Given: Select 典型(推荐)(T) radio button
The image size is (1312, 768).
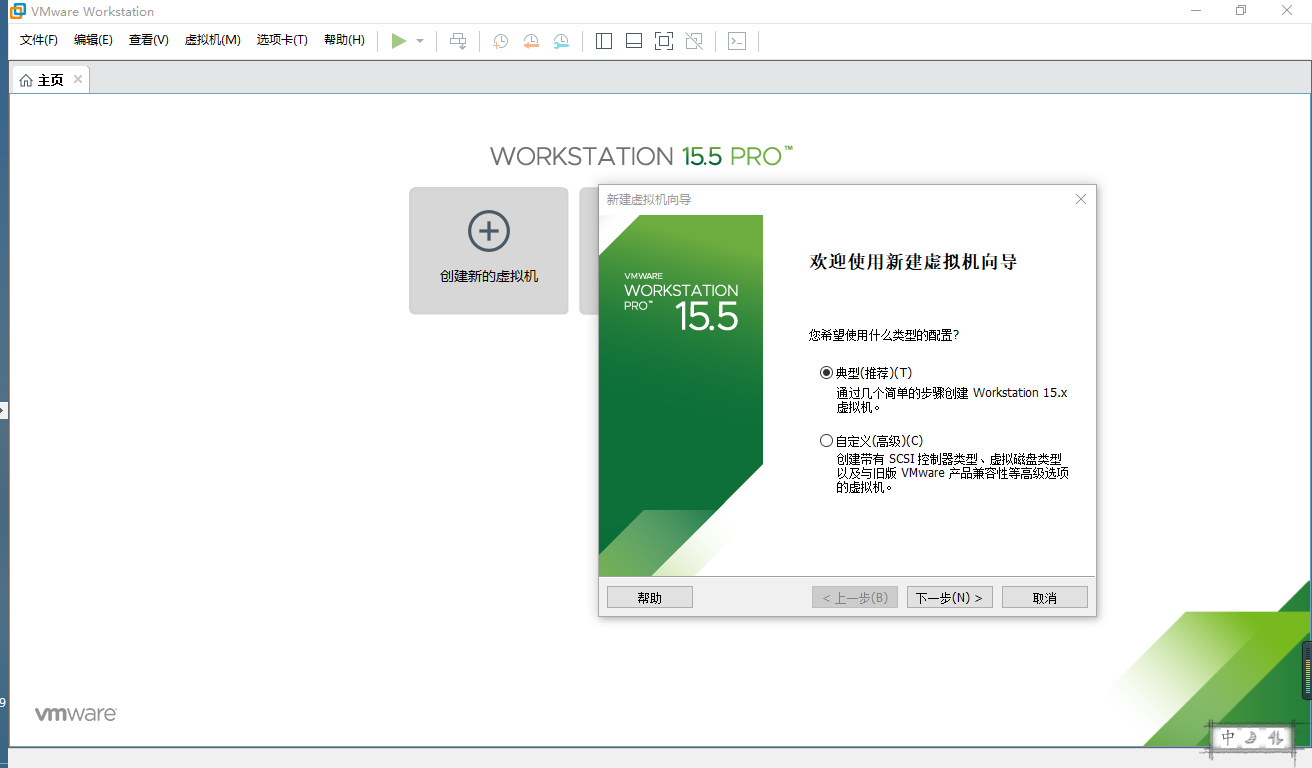Looking at the screenshot, I should (826, 372).
